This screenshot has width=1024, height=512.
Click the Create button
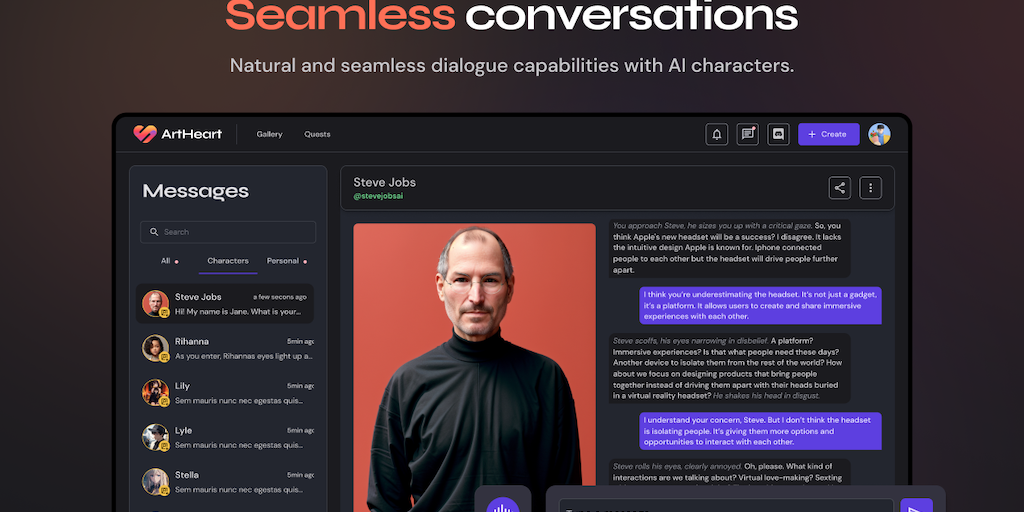click(x=829, y=134)
